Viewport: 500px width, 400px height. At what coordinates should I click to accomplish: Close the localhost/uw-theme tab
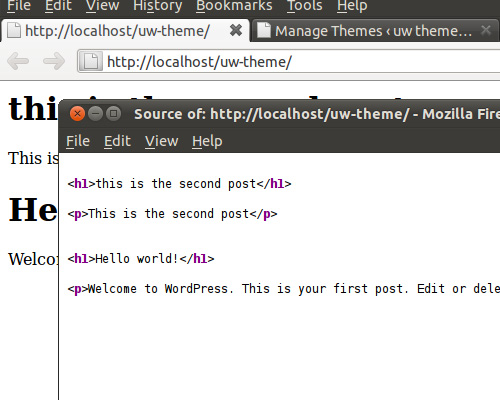pyautogui.click(x=236, y=31)
